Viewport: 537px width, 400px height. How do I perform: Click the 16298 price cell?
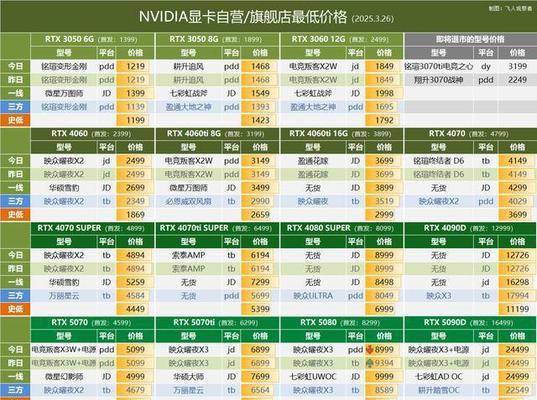pos(517,282)
